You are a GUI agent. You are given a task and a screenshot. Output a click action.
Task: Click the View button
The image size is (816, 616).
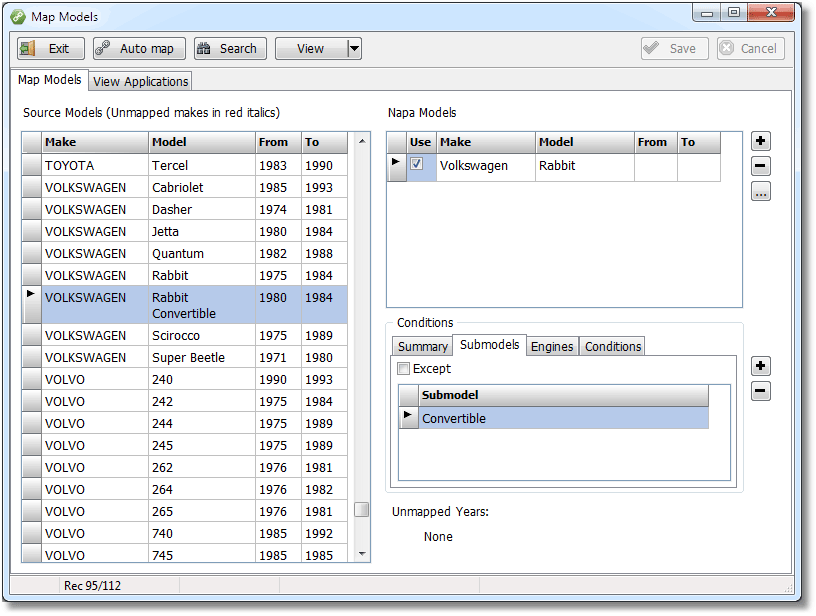[x=310, y=49]
